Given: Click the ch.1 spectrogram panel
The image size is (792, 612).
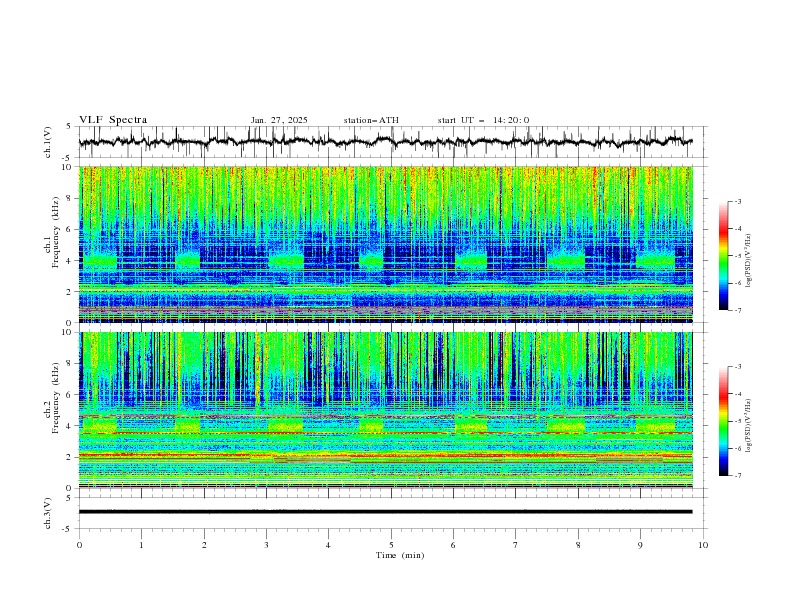Looking at the screenshot, I should [386, 244].
